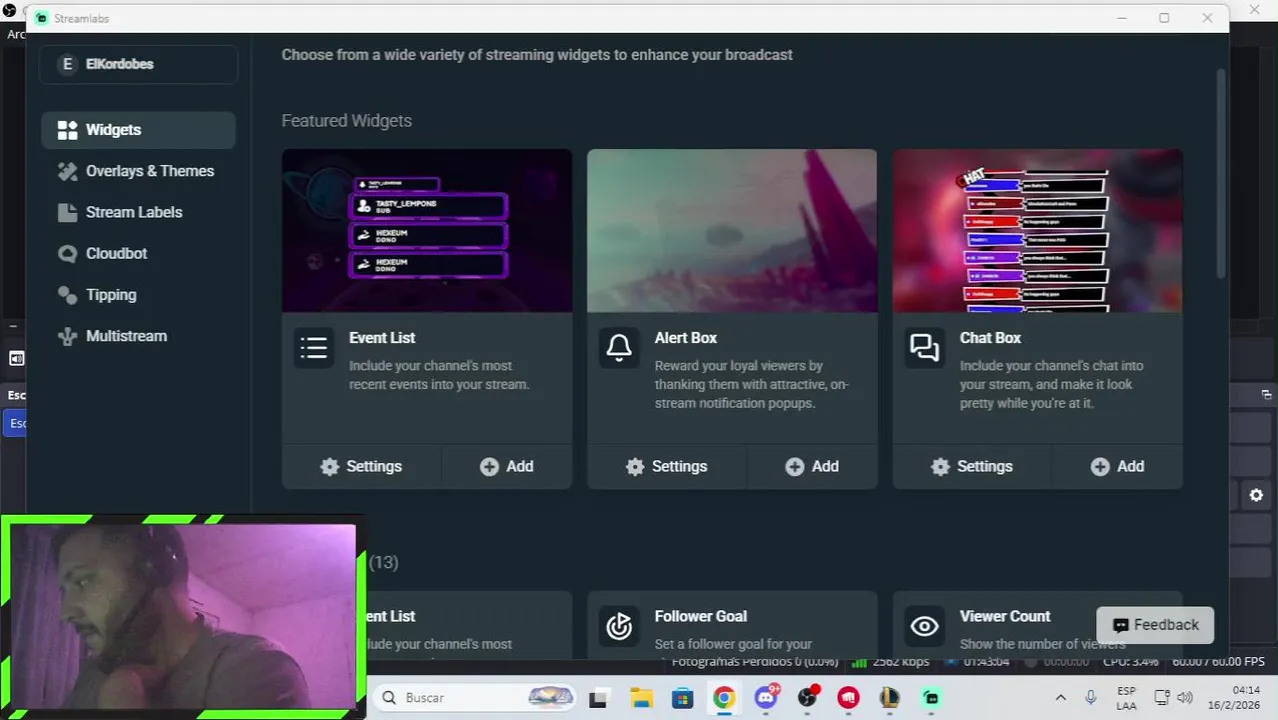Open the ESP LAA language switcher
This screenshot has width=1278, height=720.
pyautogui.click(x=1126, y=698)
